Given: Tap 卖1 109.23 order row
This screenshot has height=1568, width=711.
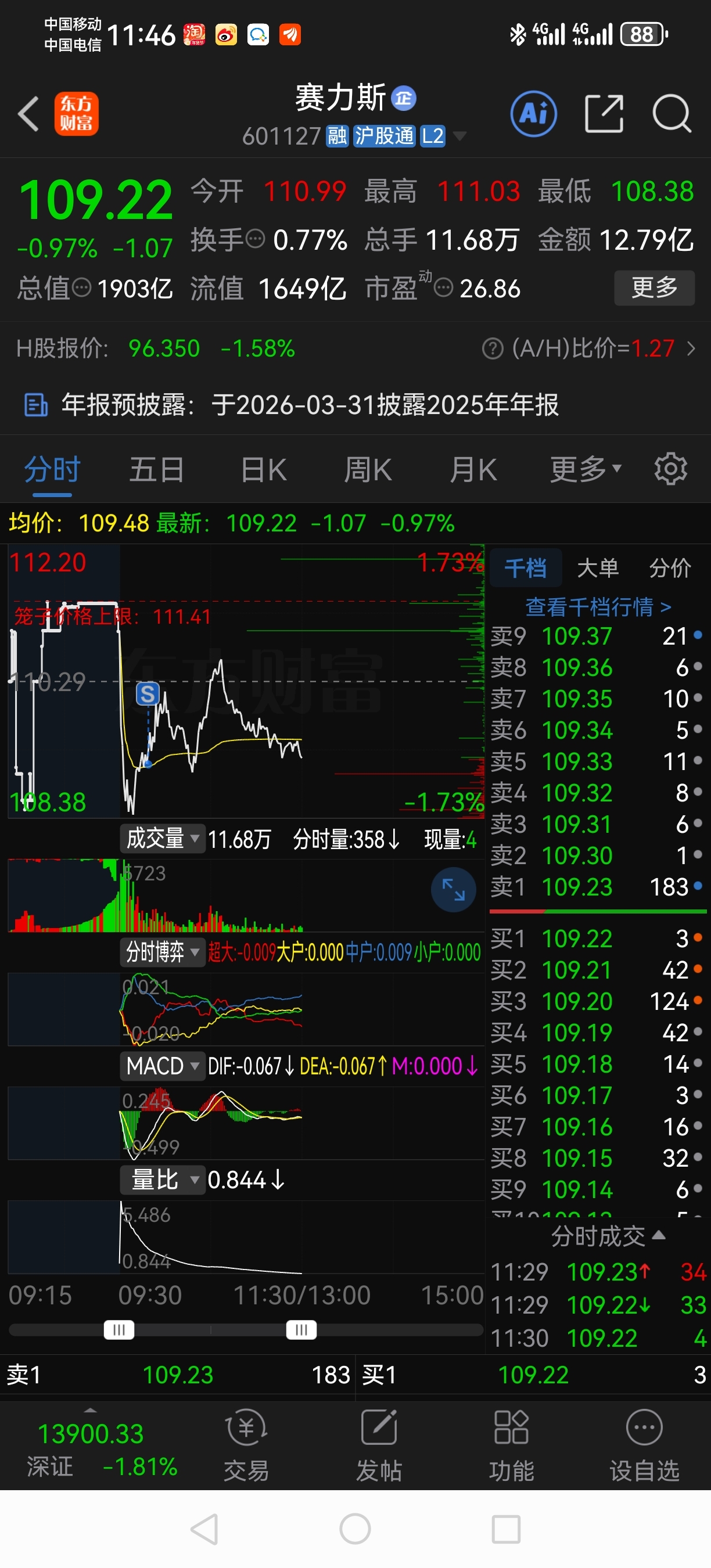Looking at the screenshot, I should pyautogui.click(x=597, y=887).
